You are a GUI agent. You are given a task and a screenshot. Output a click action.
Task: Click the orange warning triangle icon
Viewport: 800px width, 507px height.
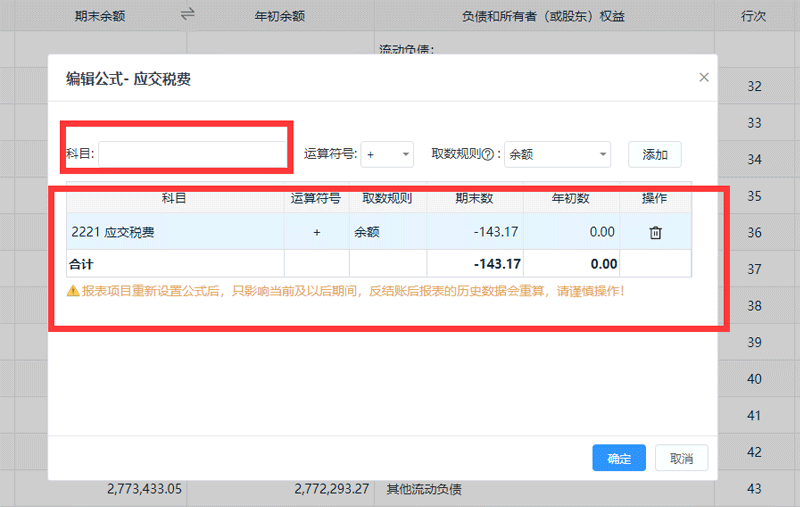coord(73,291)
